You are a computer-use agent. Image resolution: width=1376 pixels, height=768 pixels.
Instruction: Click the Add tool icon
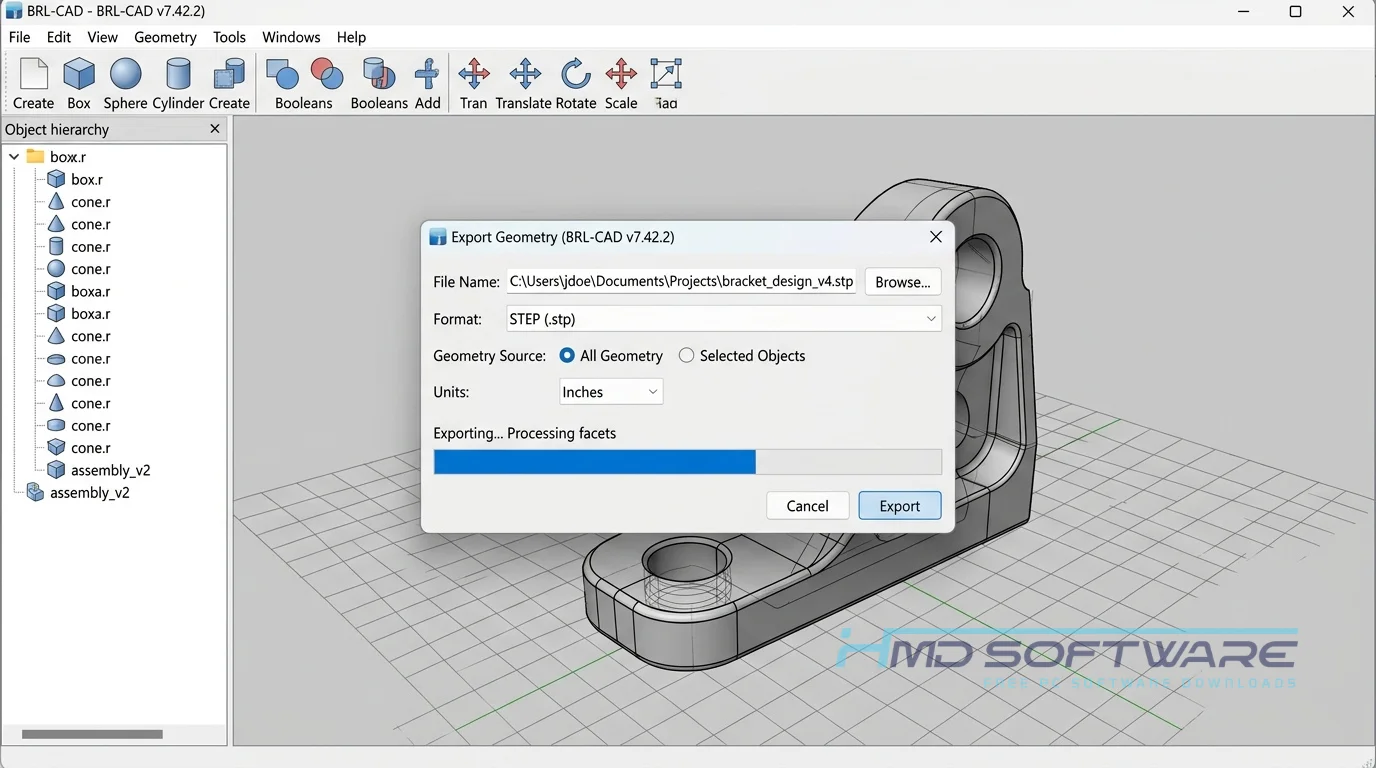click(x=427, y=74)
